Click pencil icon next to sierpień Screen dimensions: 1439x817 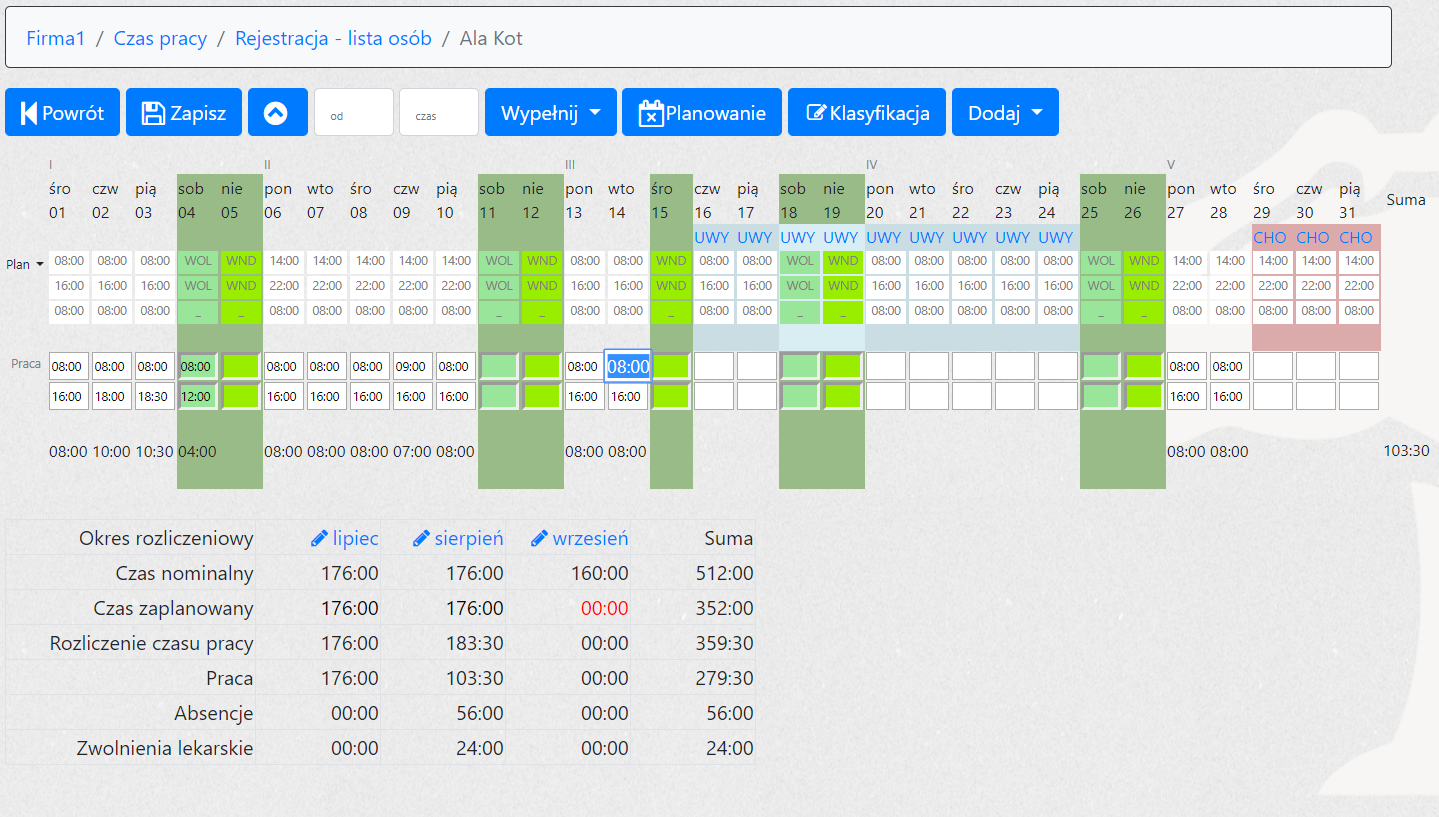[x=421, y=539]
